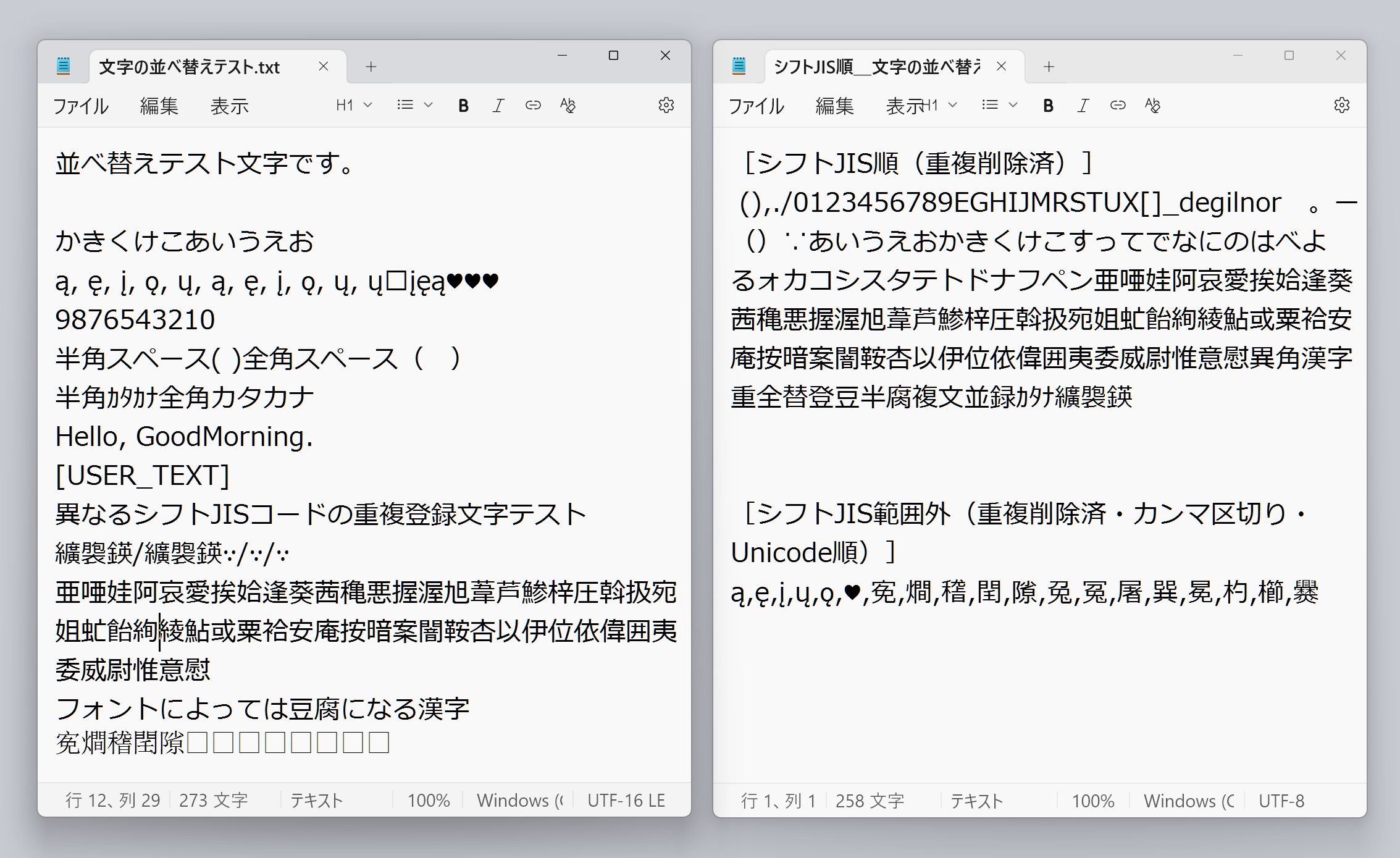The width and height of the screenshot is (1400, 858).
Task: Click UTF-16 LE encoding in status bar
Action: (626, 801)
